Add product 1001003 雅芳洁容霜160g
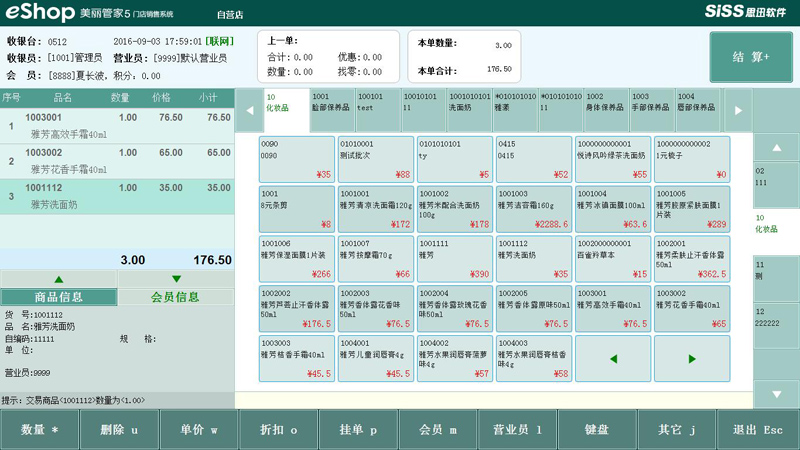This screenshot has width=800, height=450. 534,209
